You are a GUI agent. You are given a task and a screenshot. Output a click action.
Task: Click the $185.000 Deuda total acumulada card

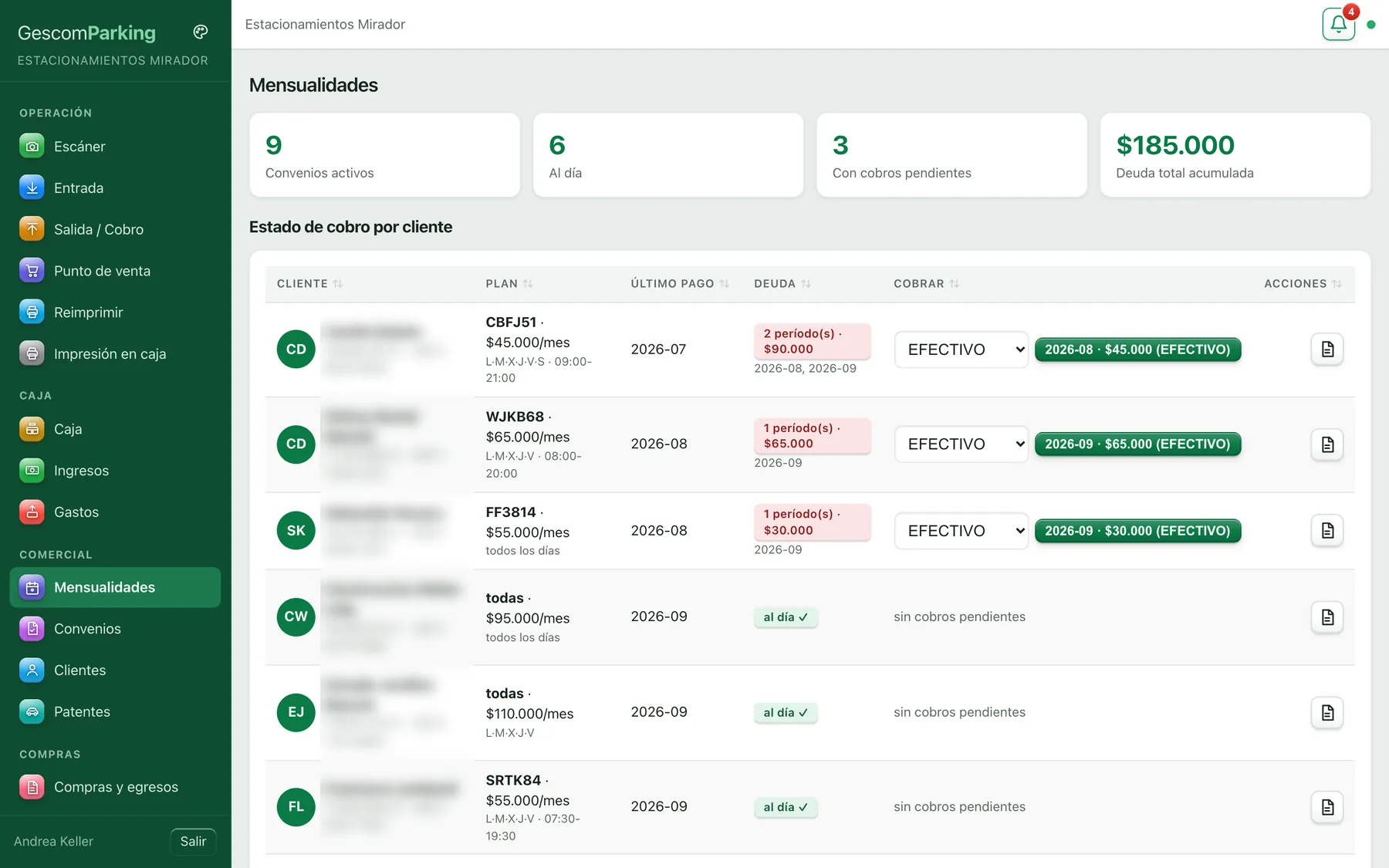(x=1235, y=155)
